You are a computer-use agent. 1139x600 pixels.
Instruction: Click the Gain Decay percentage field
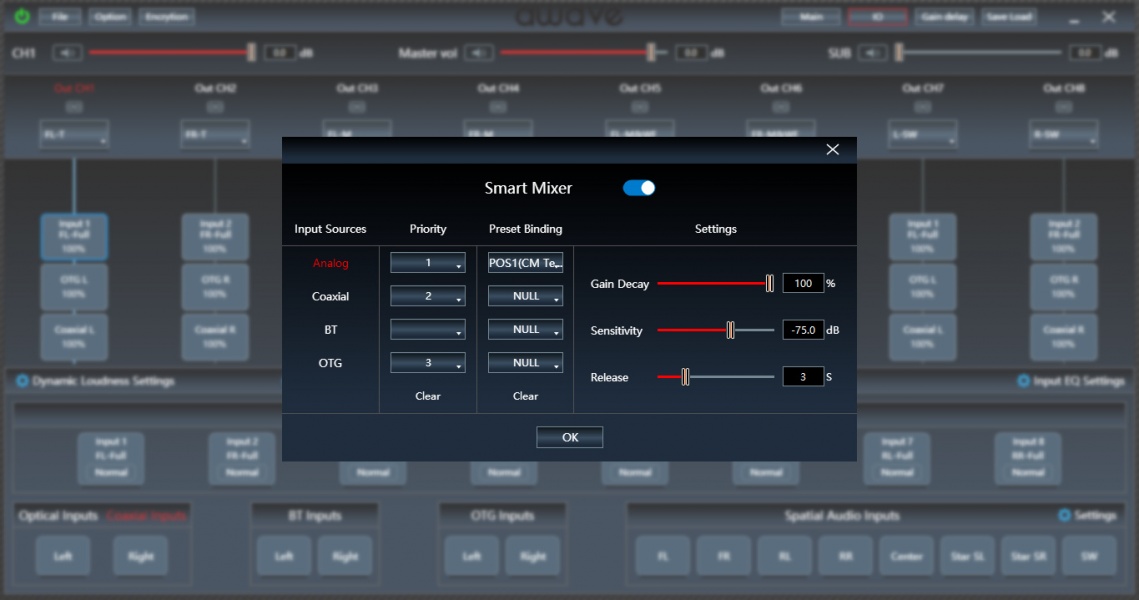pyautogui.click(x=802, y=284)
